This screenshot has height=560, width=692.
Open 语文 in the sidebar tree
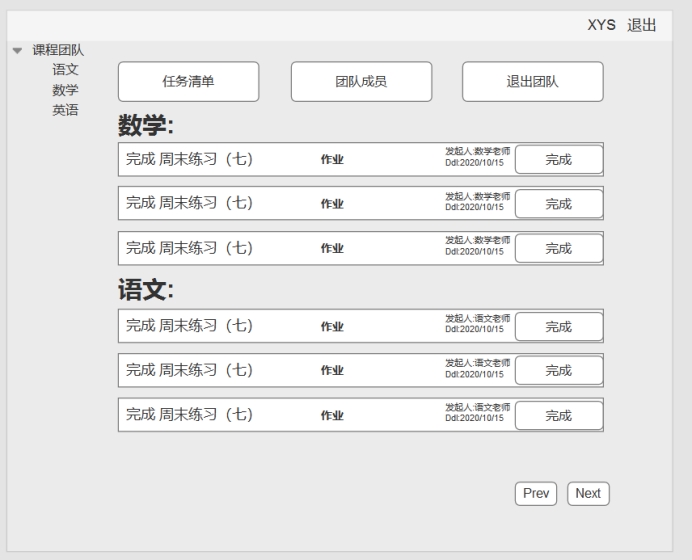point(65,69)
